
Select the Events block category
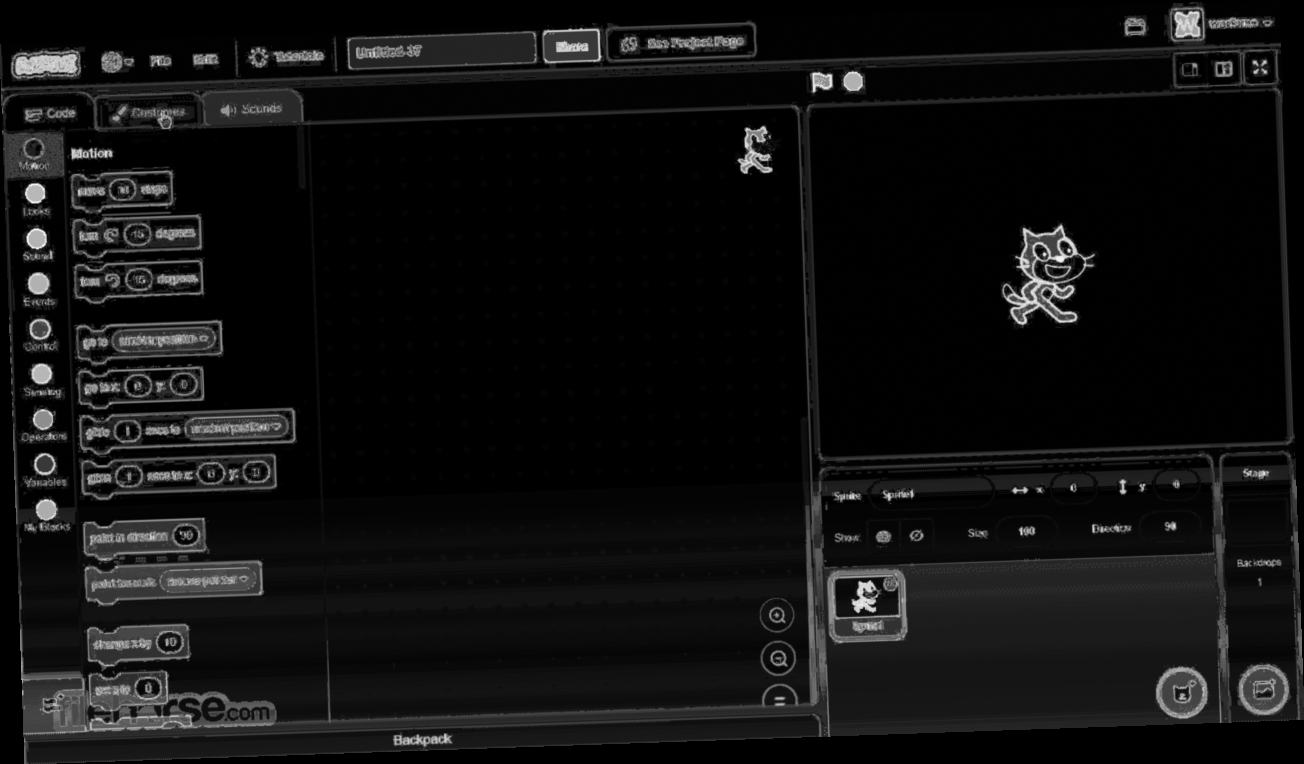(x=38, y=289)
